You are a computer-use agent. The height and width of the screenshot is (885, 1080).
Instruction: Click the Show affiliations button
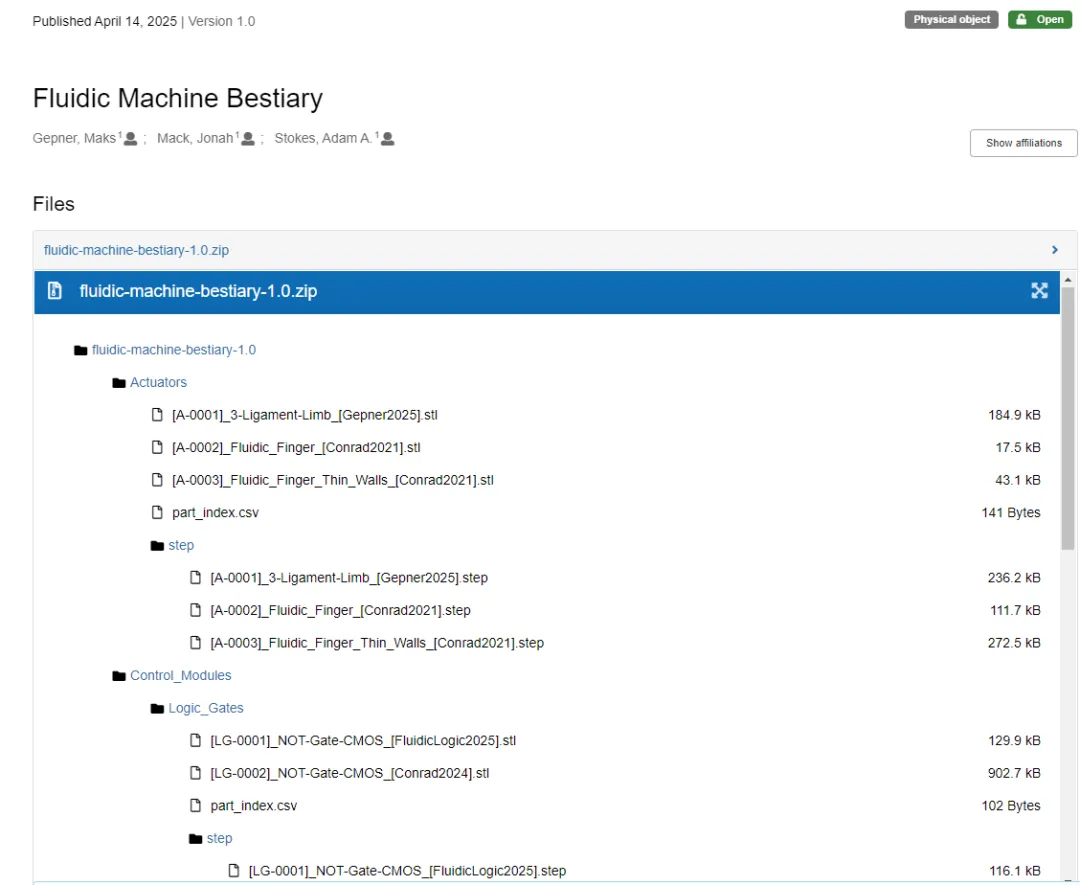click(x=1023, y=143)
